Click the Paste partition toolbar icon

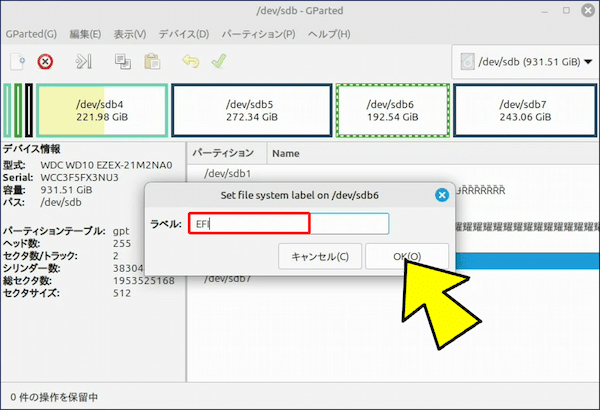coord(152,62)
